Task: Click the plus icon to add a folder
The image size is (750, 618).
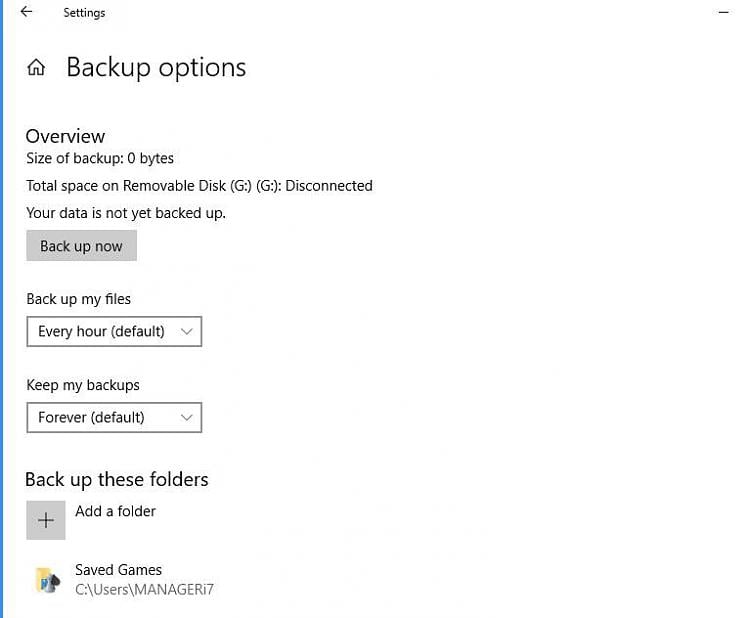Action: (x=46, y=520)
